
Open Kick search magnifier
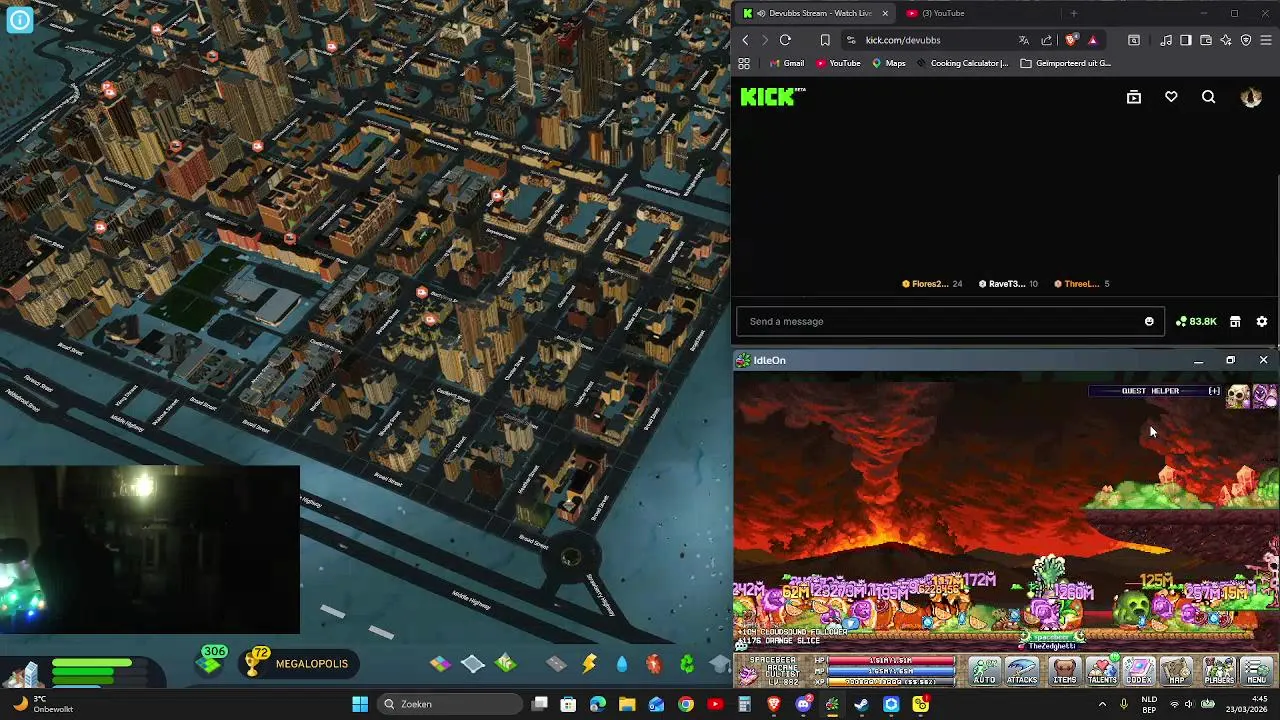tap(1209, 97)
